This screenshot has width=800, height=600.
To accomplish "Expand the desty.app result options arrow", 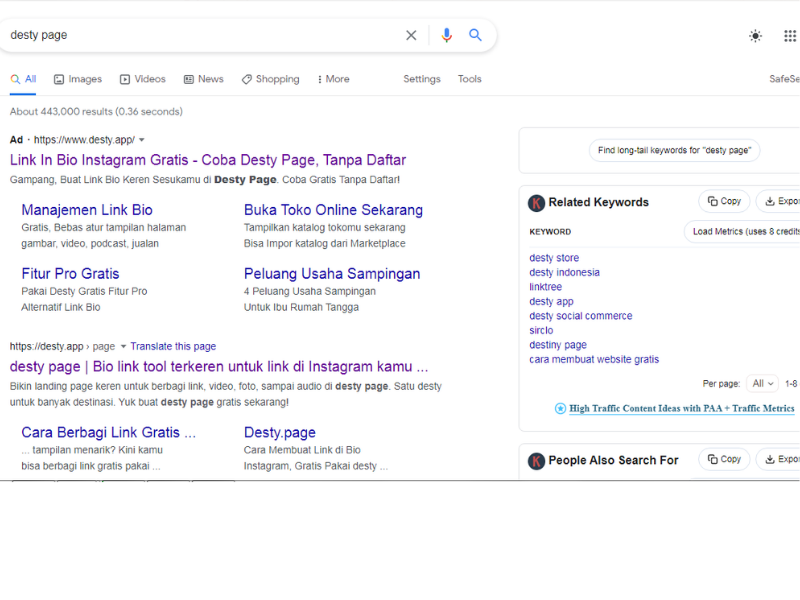I will (x=123, y=346).
